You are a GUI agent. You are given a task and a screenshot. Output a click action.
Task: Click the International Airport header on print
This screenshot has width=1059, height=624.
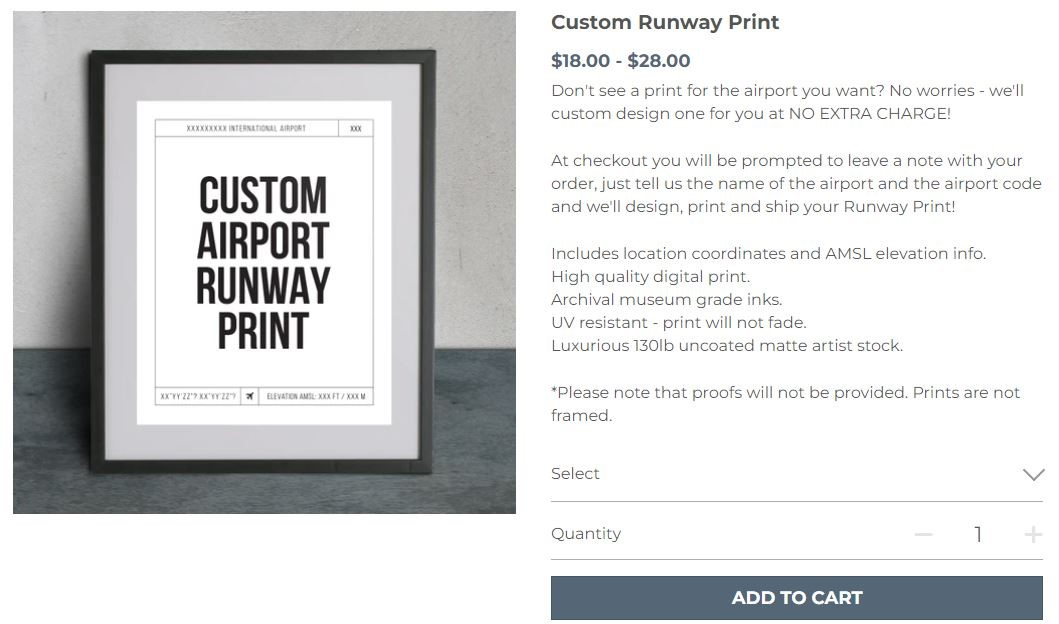click(x=246, y=129)
